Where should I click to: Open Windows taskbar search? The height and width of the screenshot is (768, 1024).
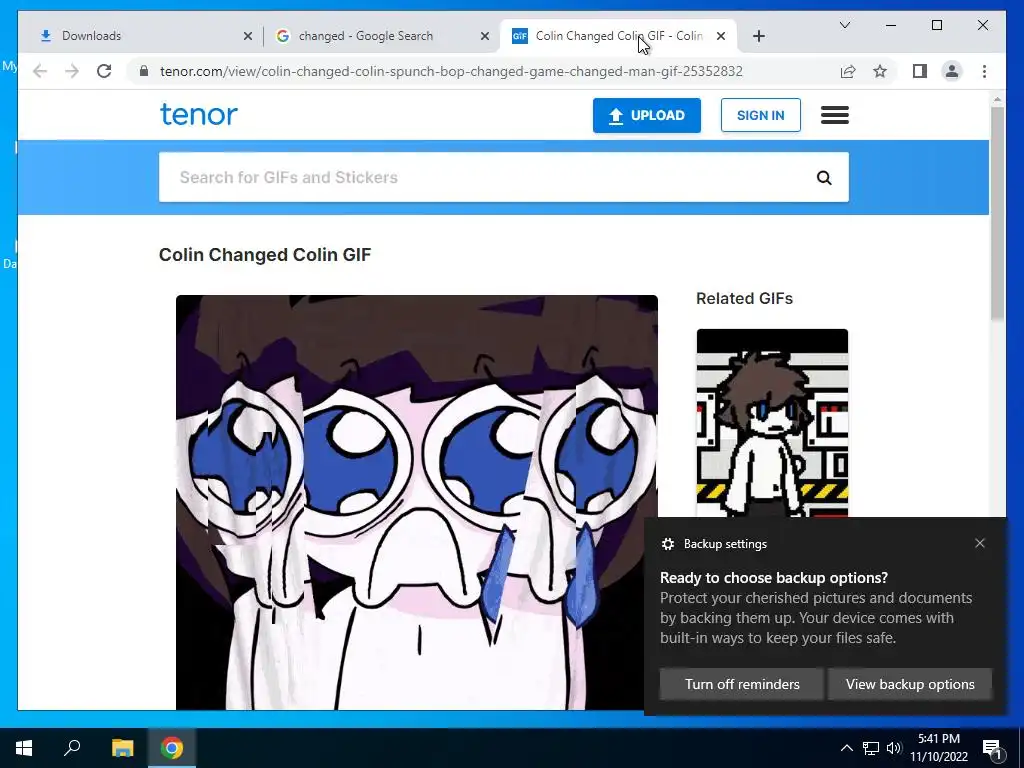click(72, 748)
